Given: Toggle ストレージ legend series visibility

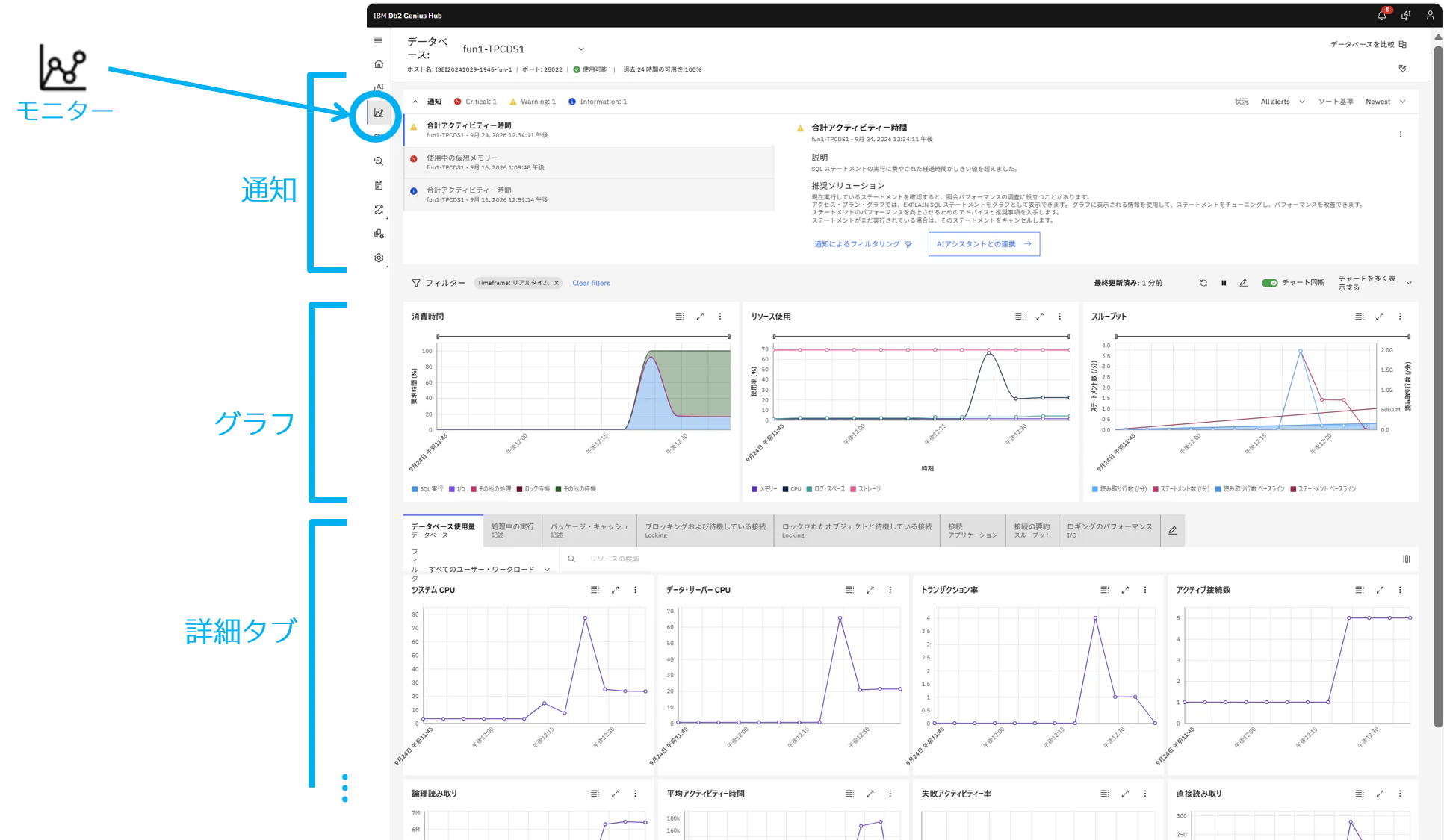Looking at the screenshot, I should pos(865,489).
